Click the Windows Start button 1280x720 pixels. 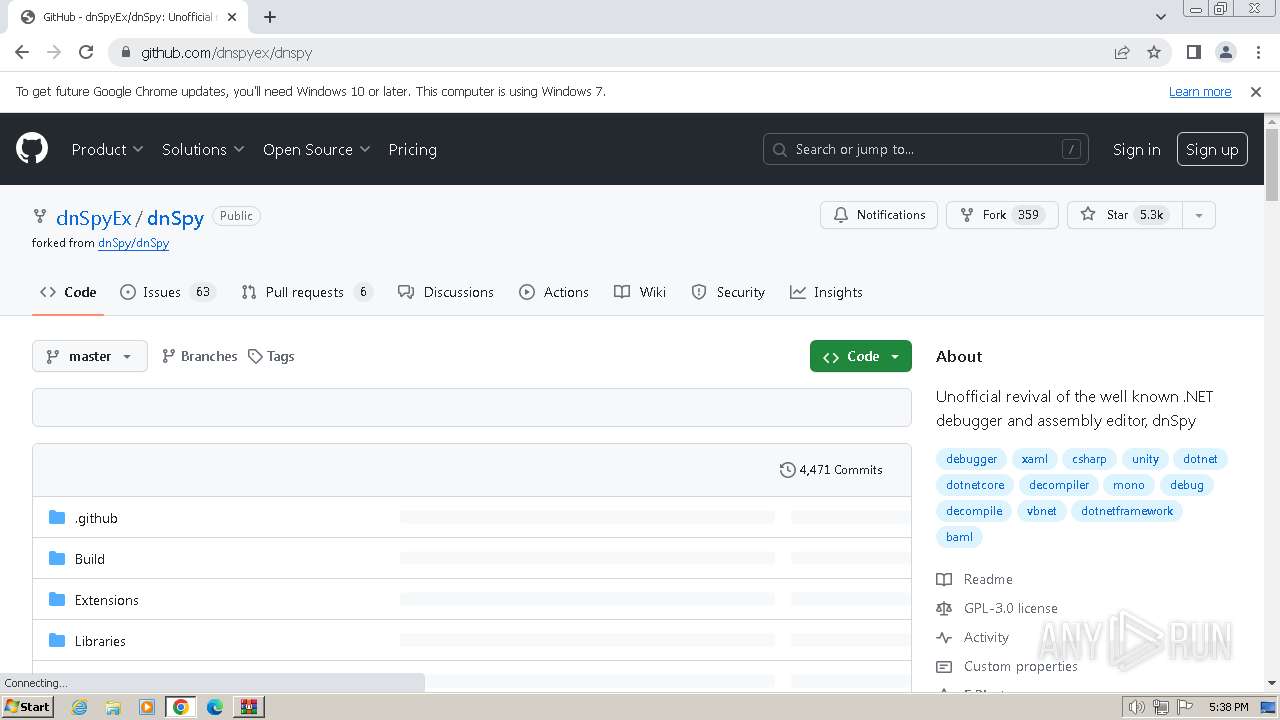tap(27, 706)
